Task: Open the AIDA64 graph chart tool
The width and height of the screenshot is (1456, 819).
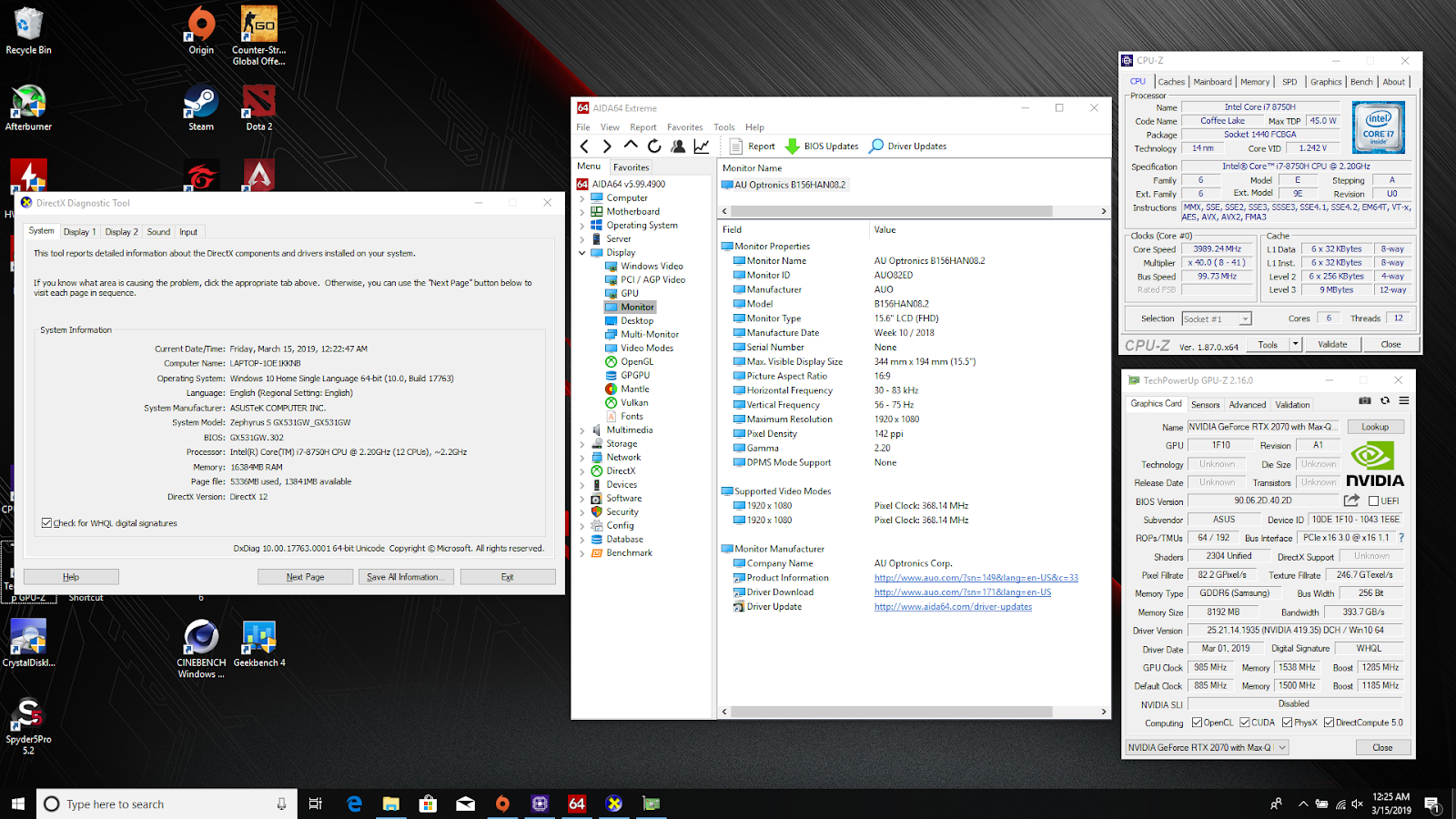Action: (x=702, y=147)
